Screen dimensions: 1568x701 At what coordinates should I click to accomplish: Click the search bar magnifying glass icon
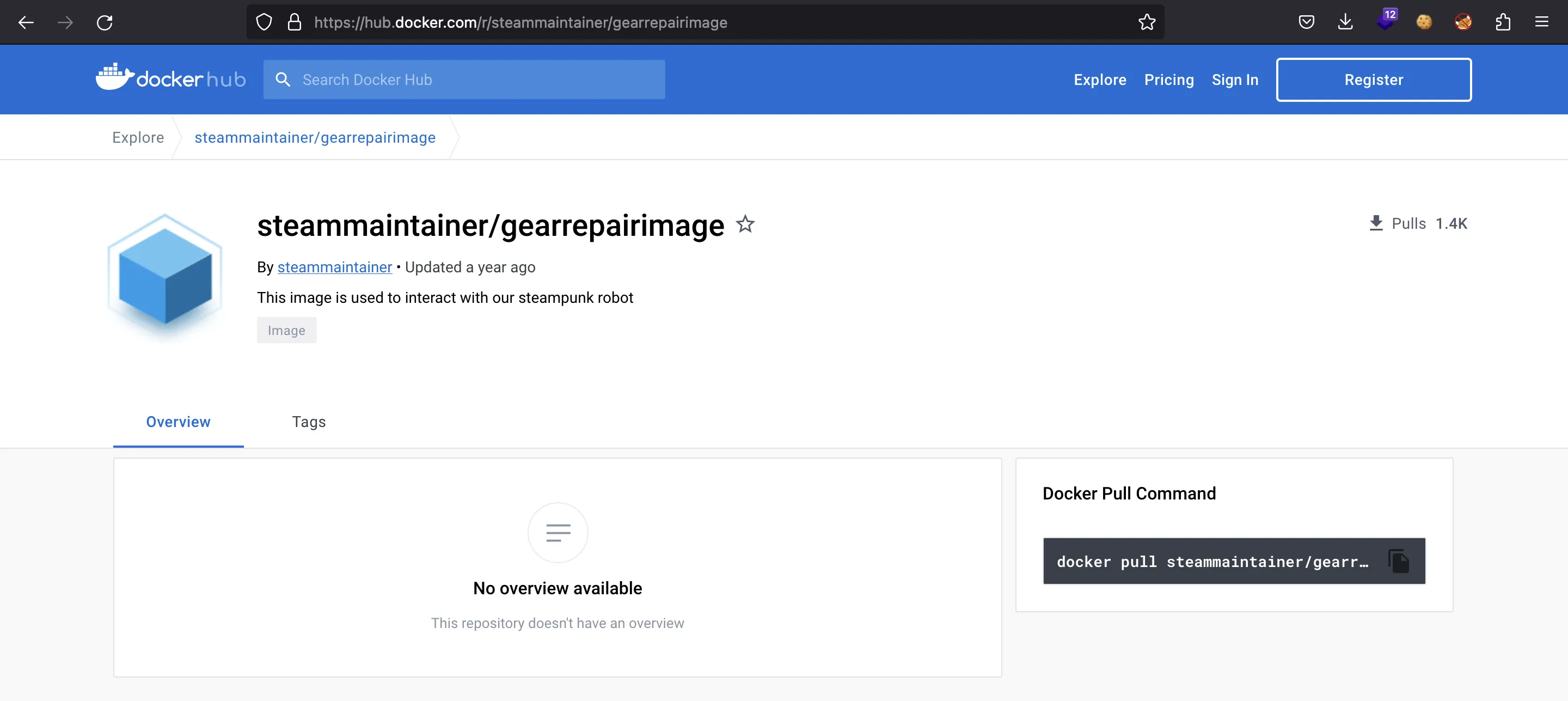282,79
